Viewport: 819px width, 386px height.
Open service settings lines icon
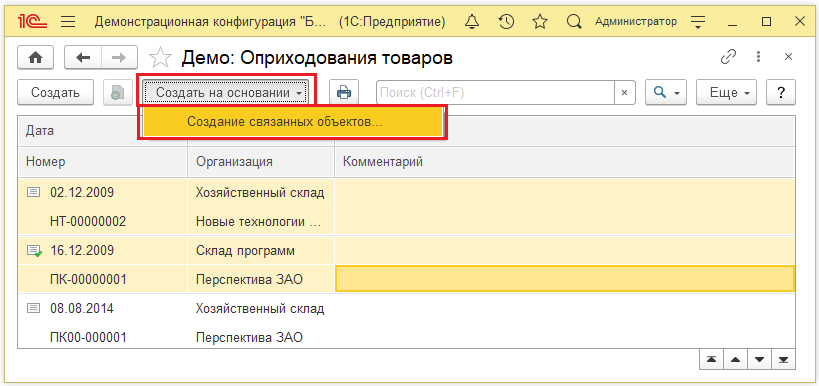(x=698, y=22)
